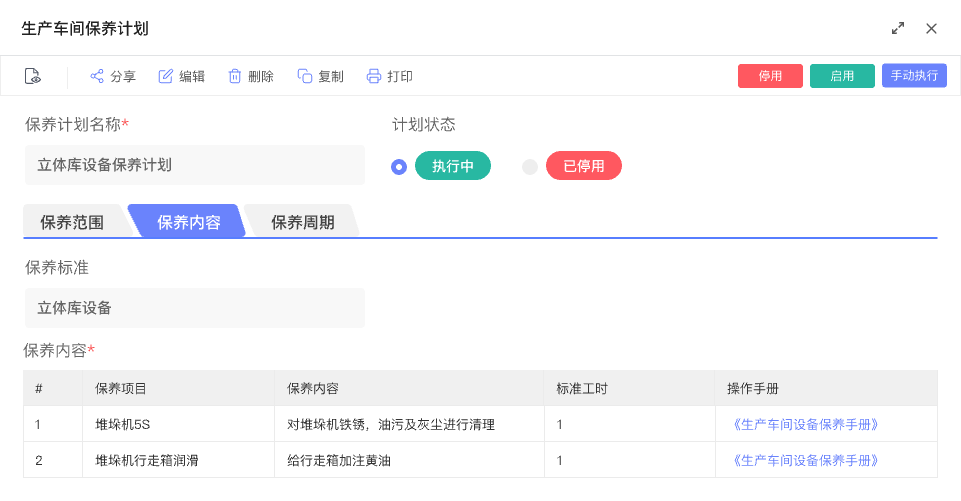The width and height of the screenshot is (961, 501).
Task: Click the 保养标准 field showing 立体库设备
Action: 195,308
